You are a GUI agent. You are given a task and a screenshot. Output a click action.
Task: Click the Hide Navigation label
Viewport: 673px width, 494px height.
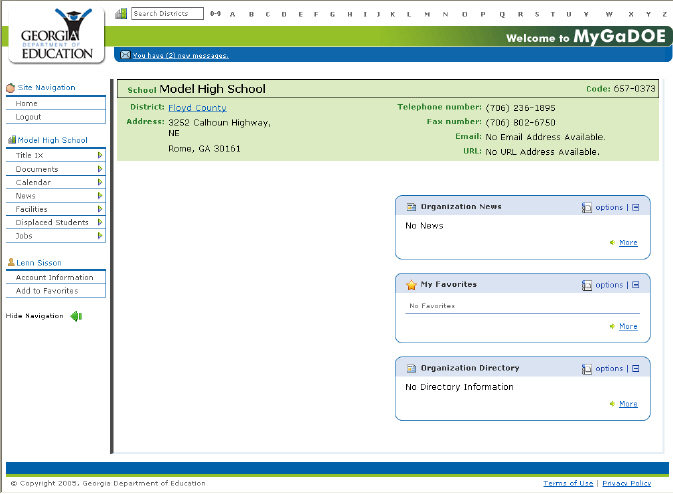[34, 316]
